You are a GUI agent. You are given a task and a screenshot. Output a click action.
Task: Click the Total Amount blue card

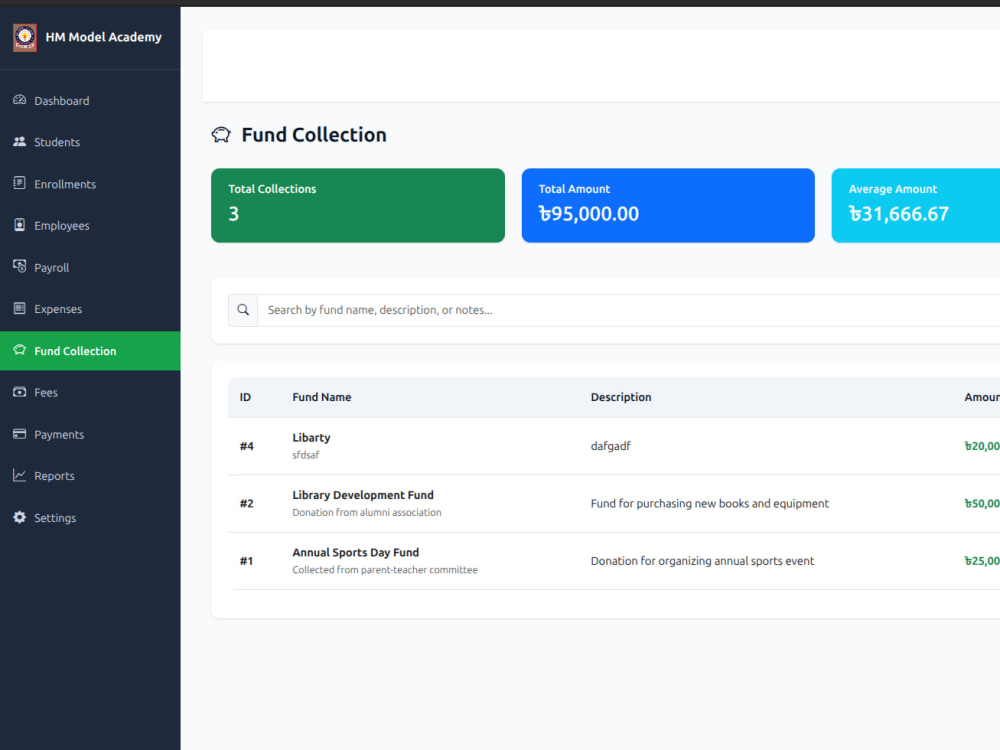(x=668, y=205)
